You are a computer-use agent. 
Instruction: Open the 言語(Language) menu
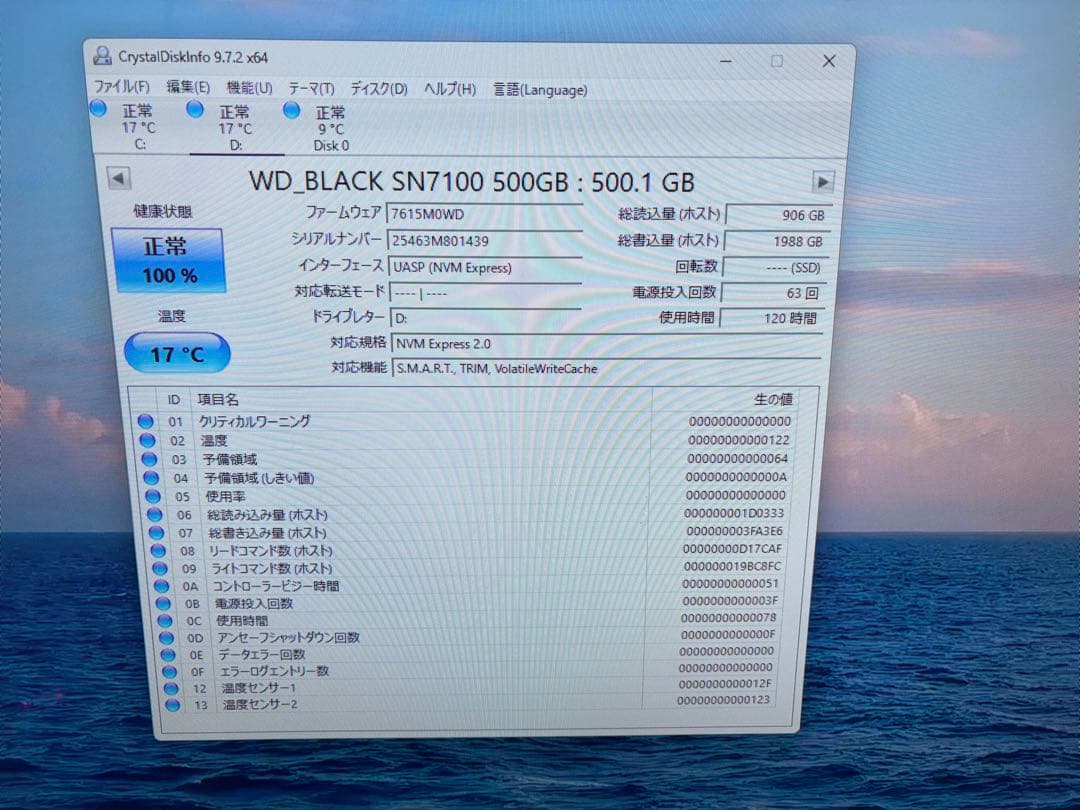[x=544, y=90]
